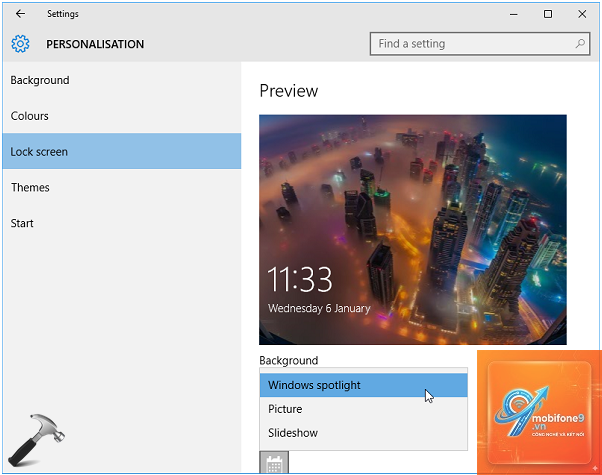Image resolution: width=602 pixels, height=475 pixels.
Task: Choose Windows spotlight from the background list
Action: [364, 385]
